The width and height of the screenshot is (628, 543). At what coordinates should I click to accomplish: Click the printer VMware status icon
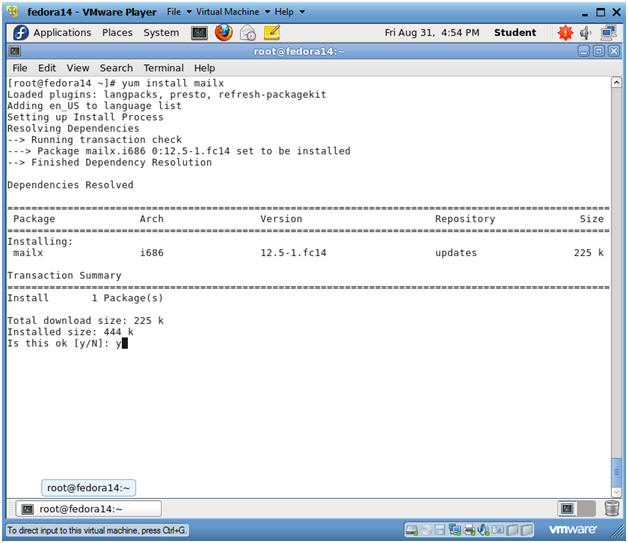tap(469, 530)
